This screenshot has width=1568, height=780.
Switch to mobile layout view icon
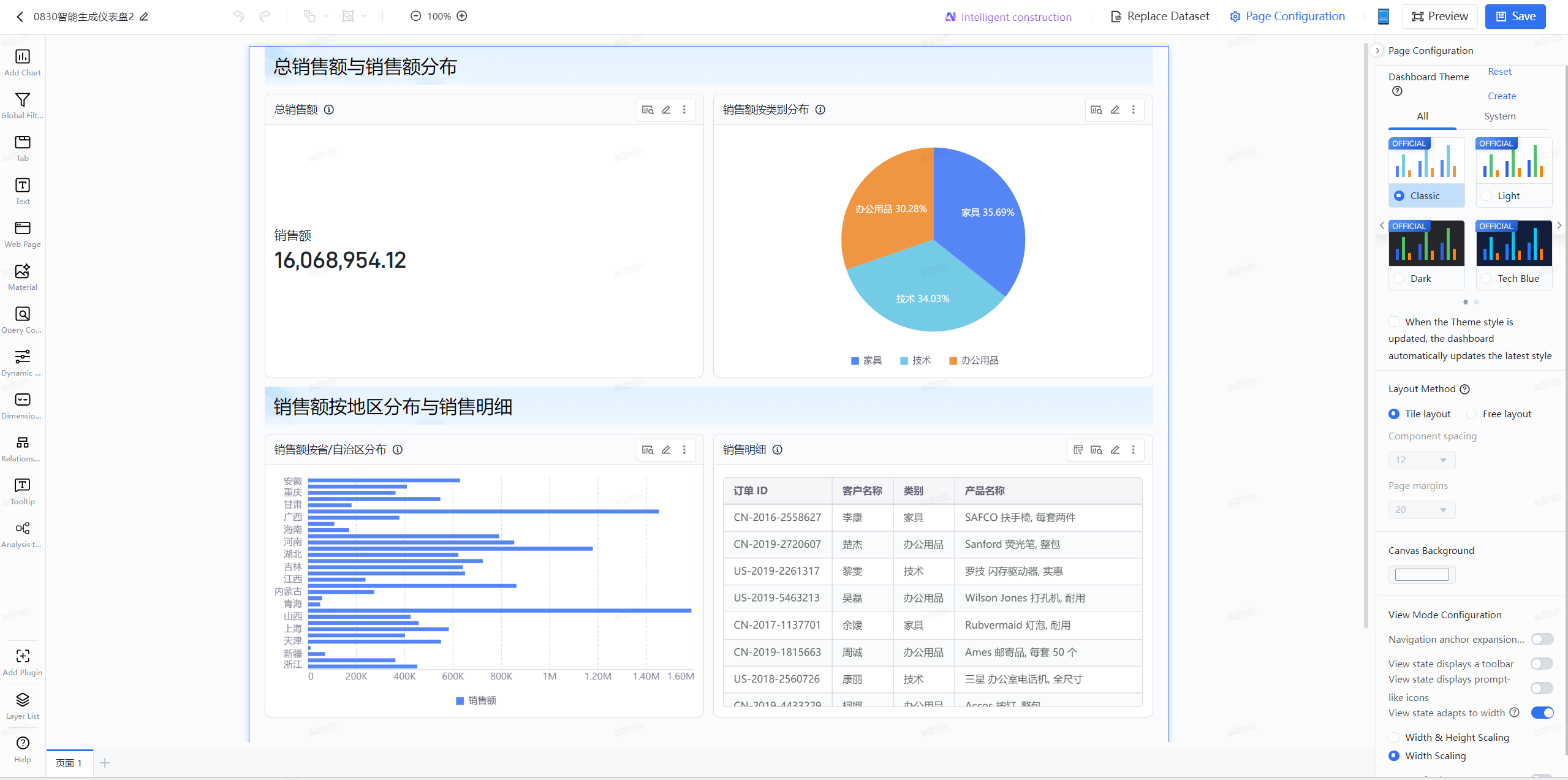click(x=1383, y=17)
